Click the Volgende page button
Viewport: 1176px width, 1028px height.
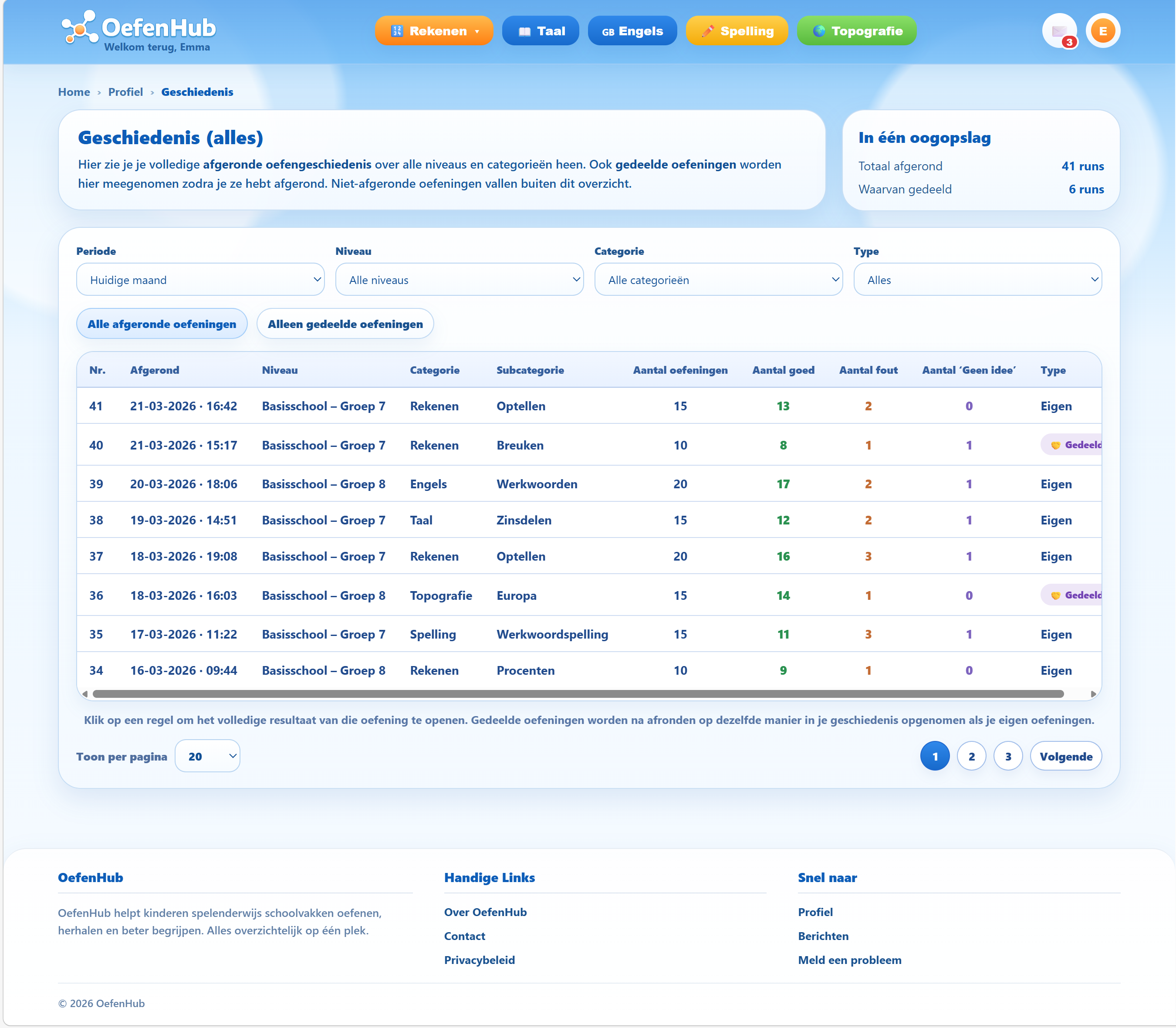(1066, 756)
